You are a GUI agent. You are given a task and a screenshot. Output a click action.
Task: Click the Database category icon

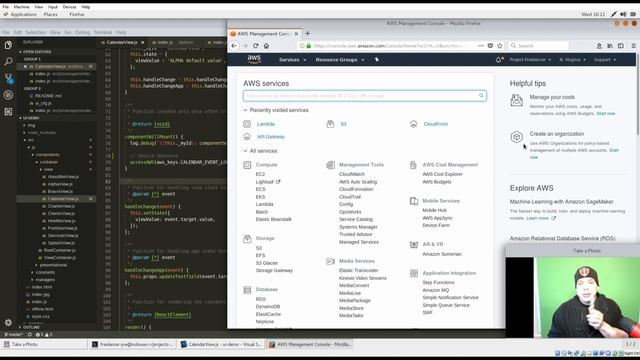tap(247, 290)
